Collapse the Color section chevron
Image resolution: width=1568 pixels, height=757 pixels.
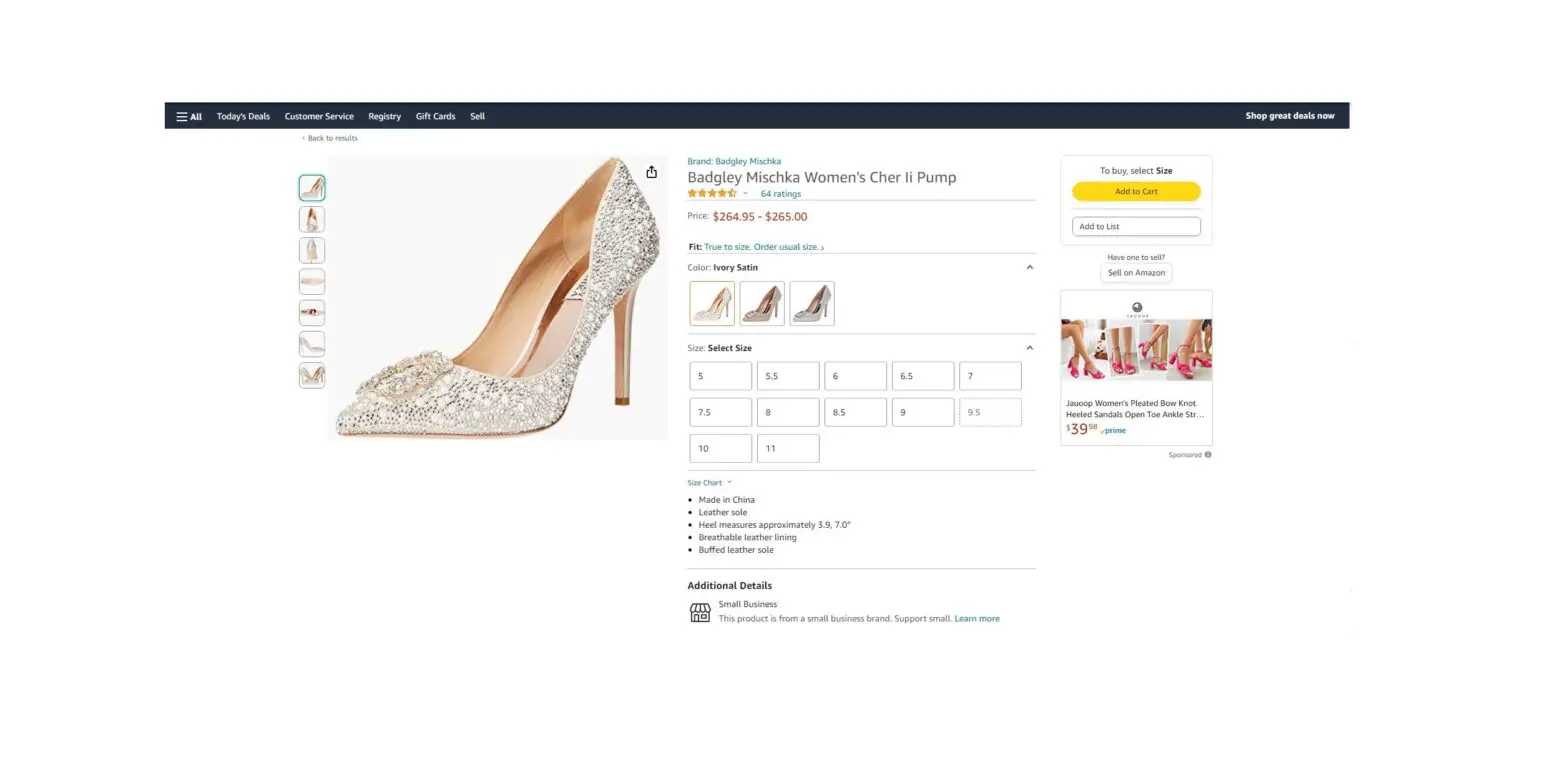pyautogui.click(x=1029, y=268)
